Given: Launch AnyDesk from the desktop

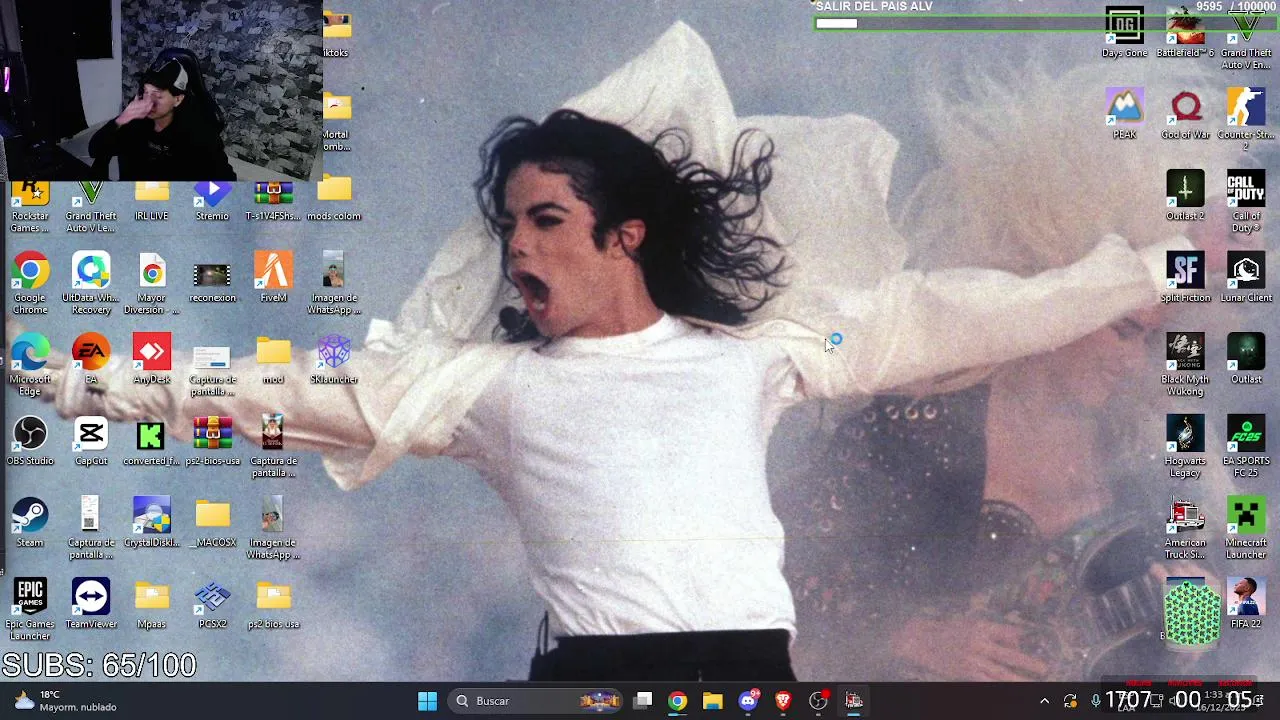Looking at the screenshot, I should (151, 360).
